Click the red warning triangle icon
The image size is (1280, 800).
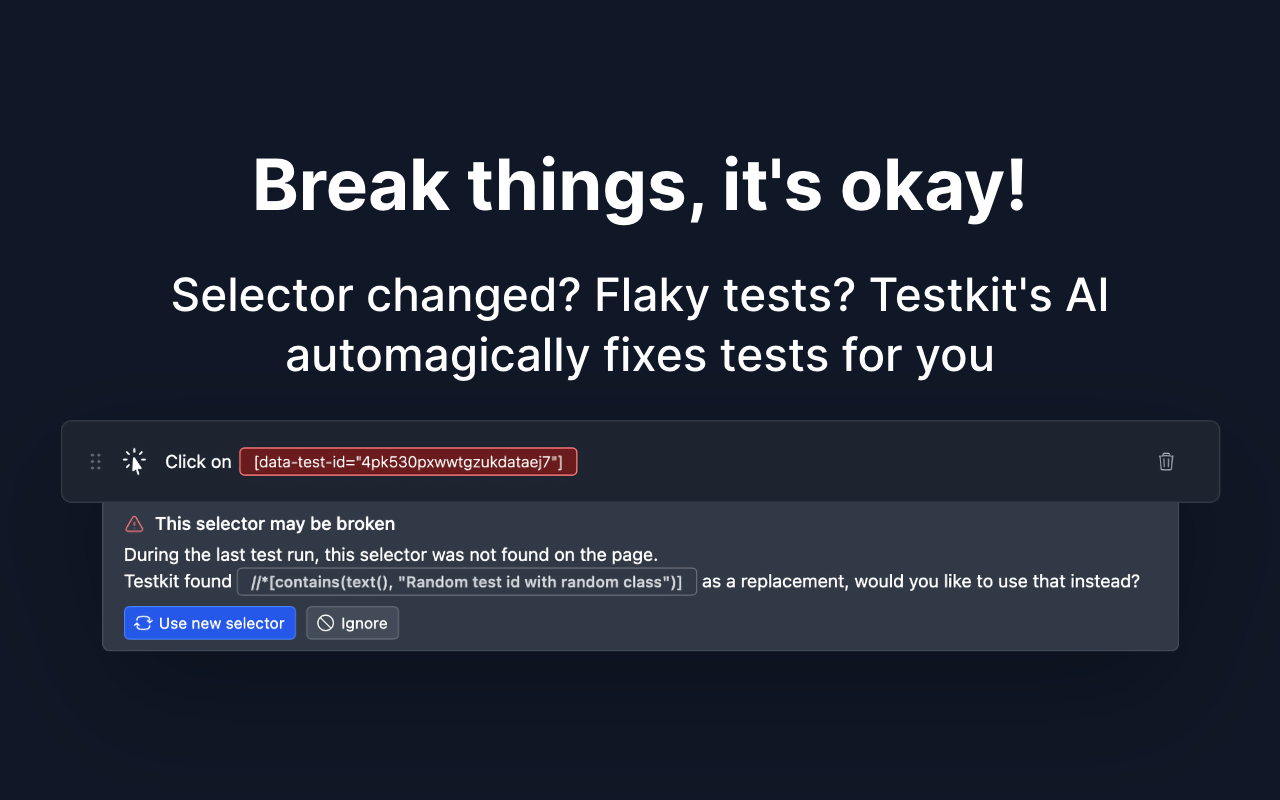[134, 523]
